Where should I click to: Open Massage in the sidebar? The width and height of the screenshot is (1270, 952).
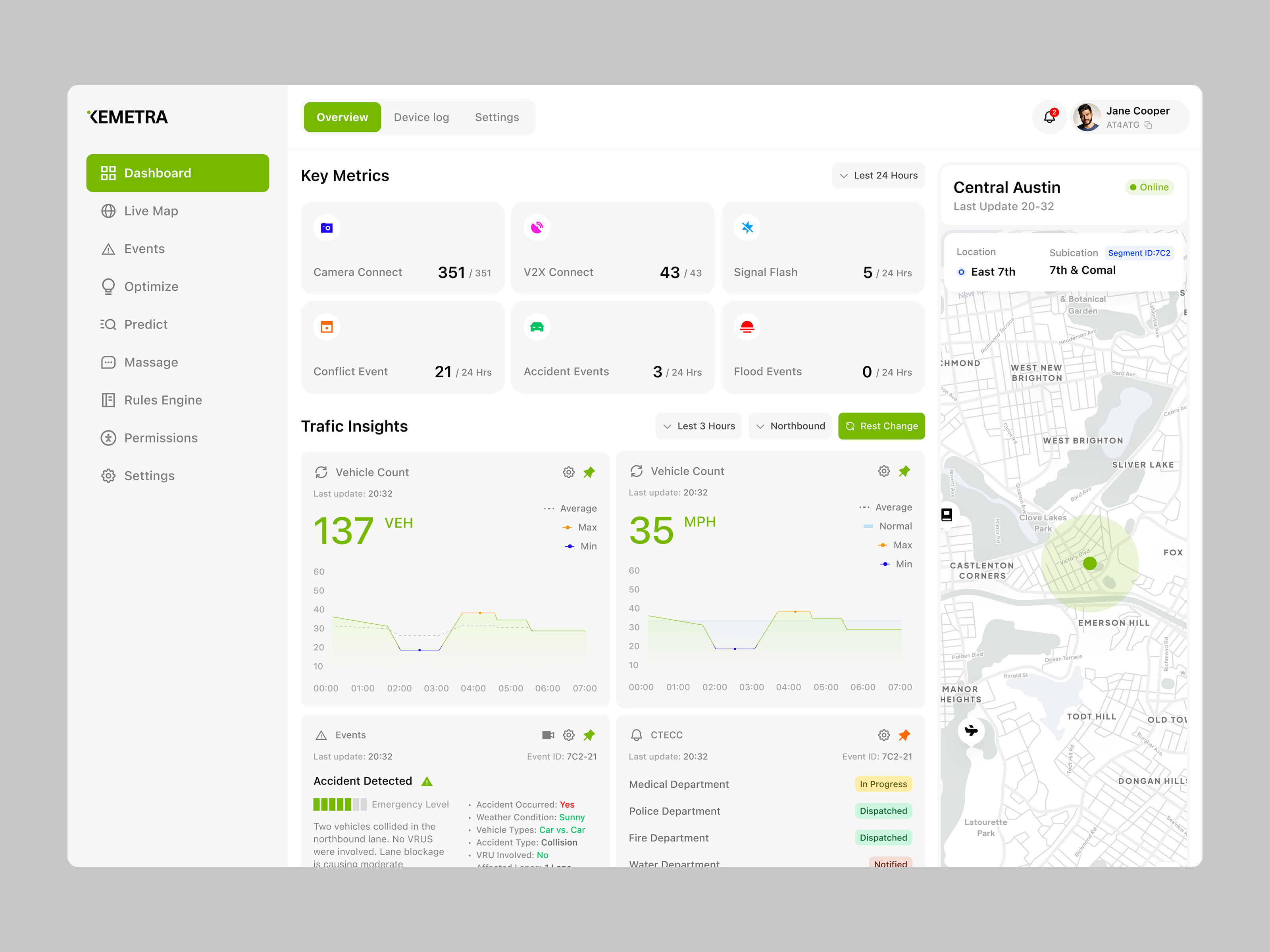click(x=177, y=363)
